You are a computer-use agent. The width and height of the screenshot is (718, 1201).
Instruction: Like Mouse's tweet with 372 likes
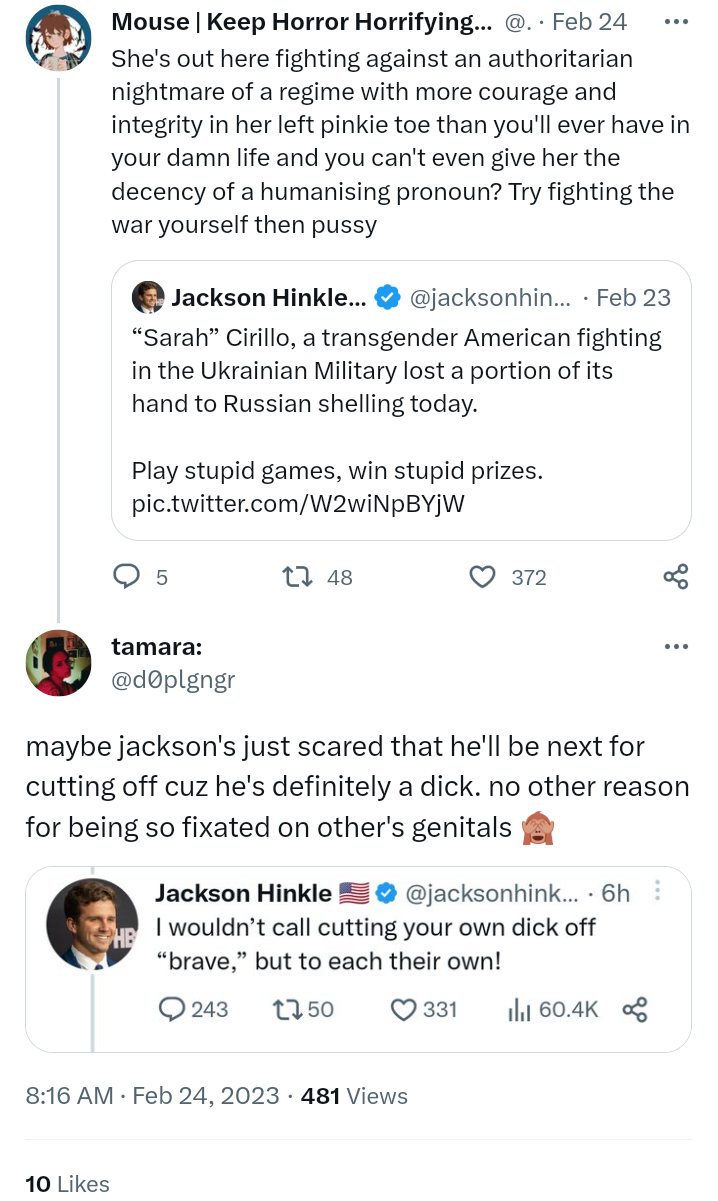tap(483, 577)
